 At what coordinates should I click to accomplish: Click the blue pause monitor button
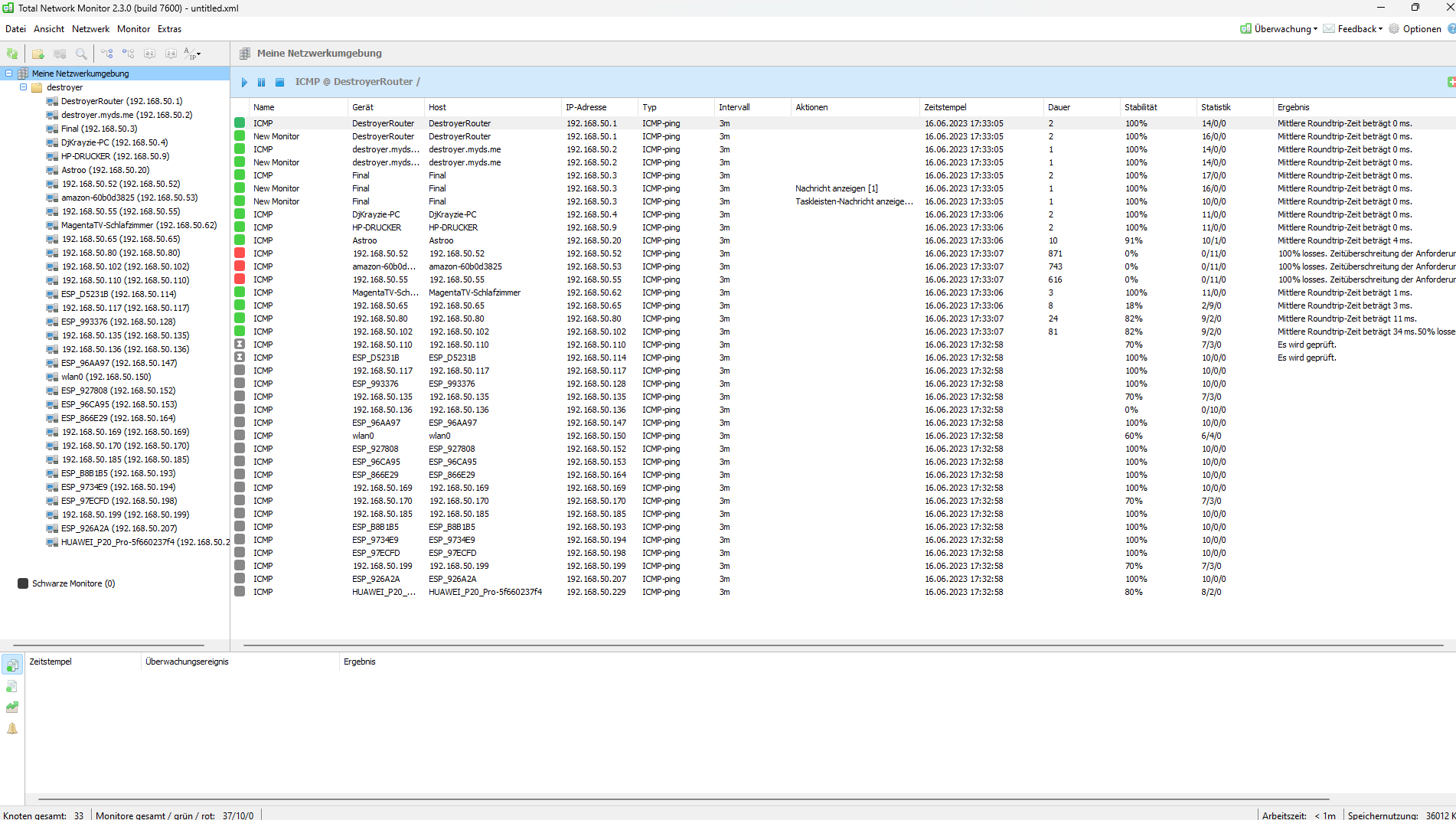(x=261, y=82)
